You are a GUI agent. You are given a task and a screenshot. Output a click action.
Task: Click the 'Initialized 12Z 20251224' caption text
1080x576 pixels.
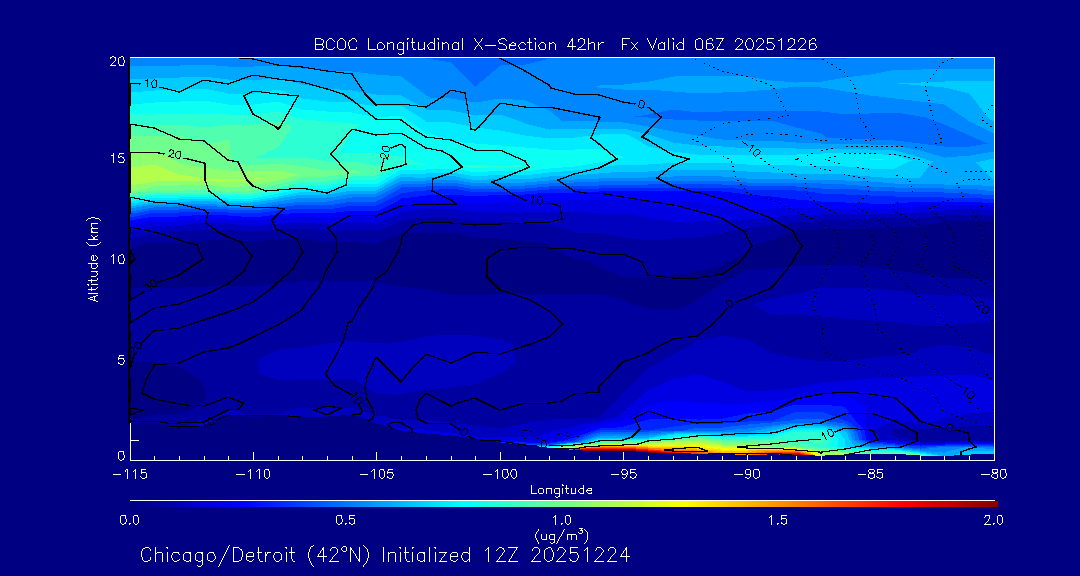tap(506, 555)
